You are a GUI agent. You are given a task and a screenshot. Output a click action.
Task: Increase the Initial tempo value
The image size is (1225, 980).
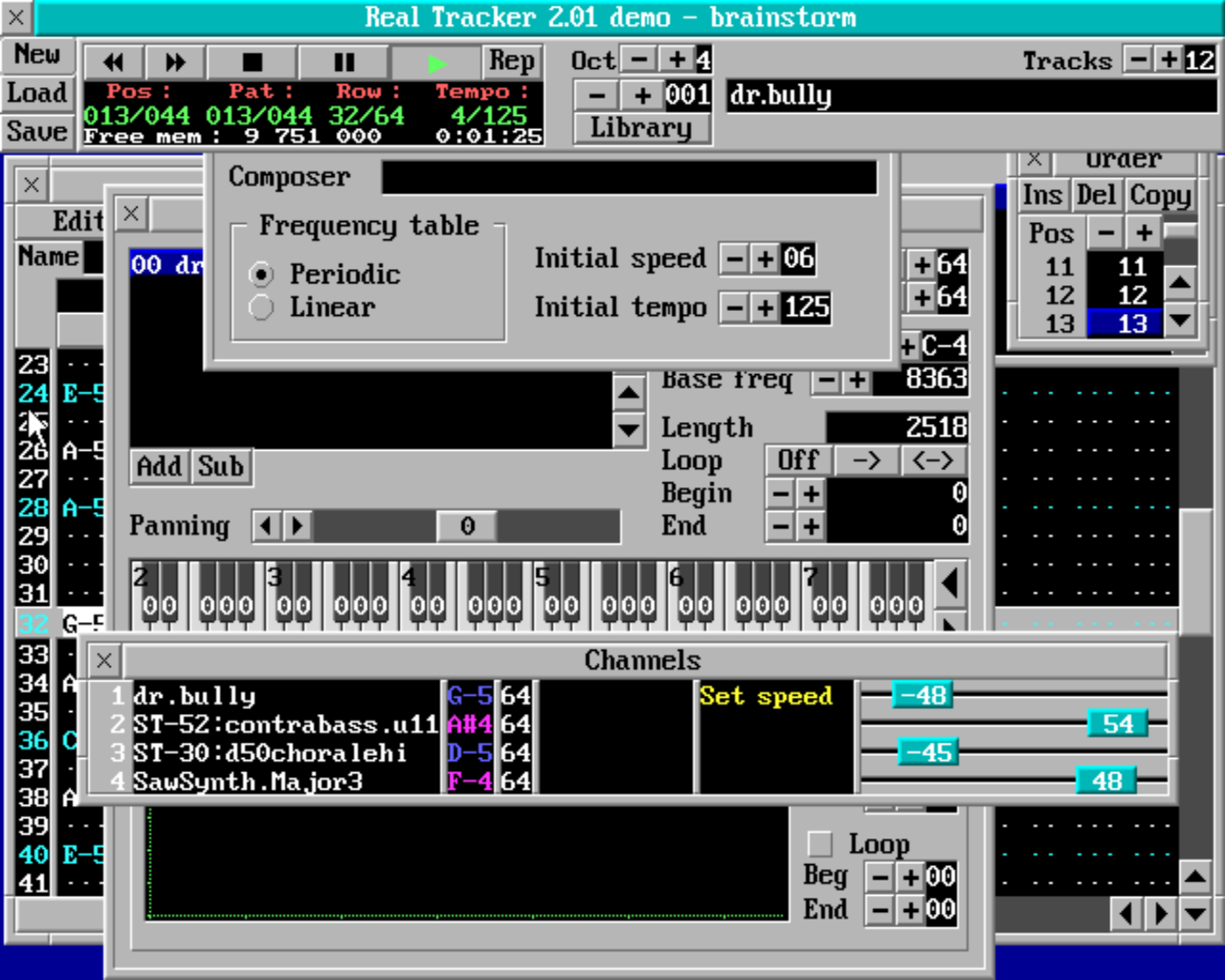765,307
